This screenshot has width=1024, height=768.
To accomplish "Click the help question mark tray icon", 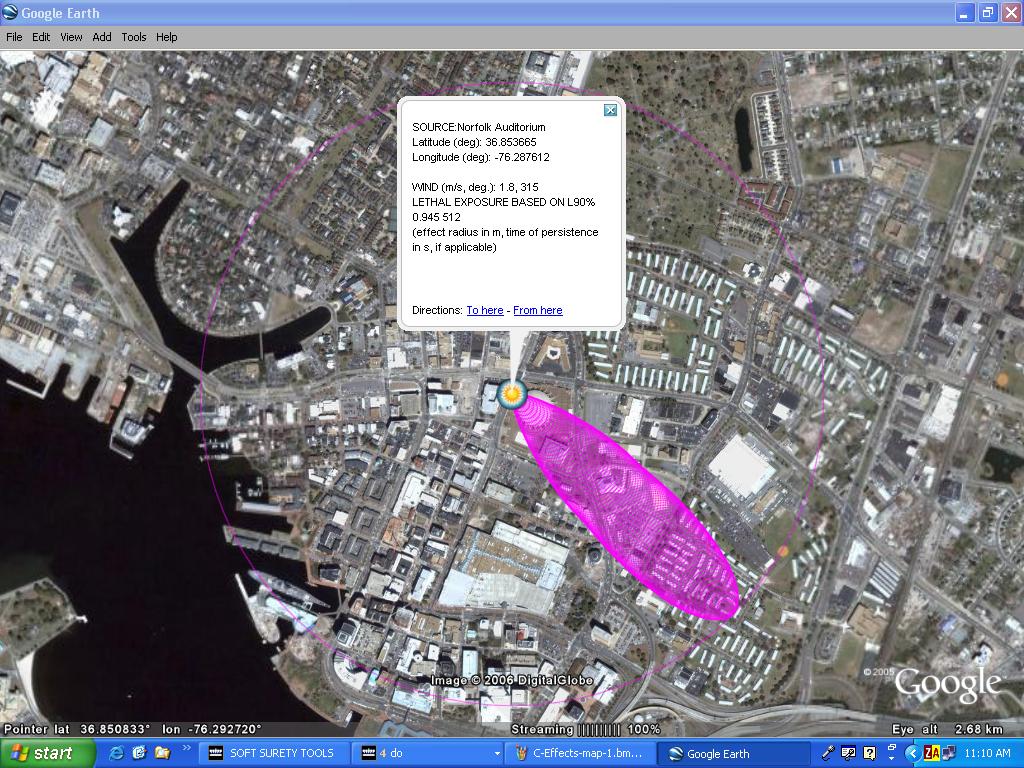I will coord(869,753).
